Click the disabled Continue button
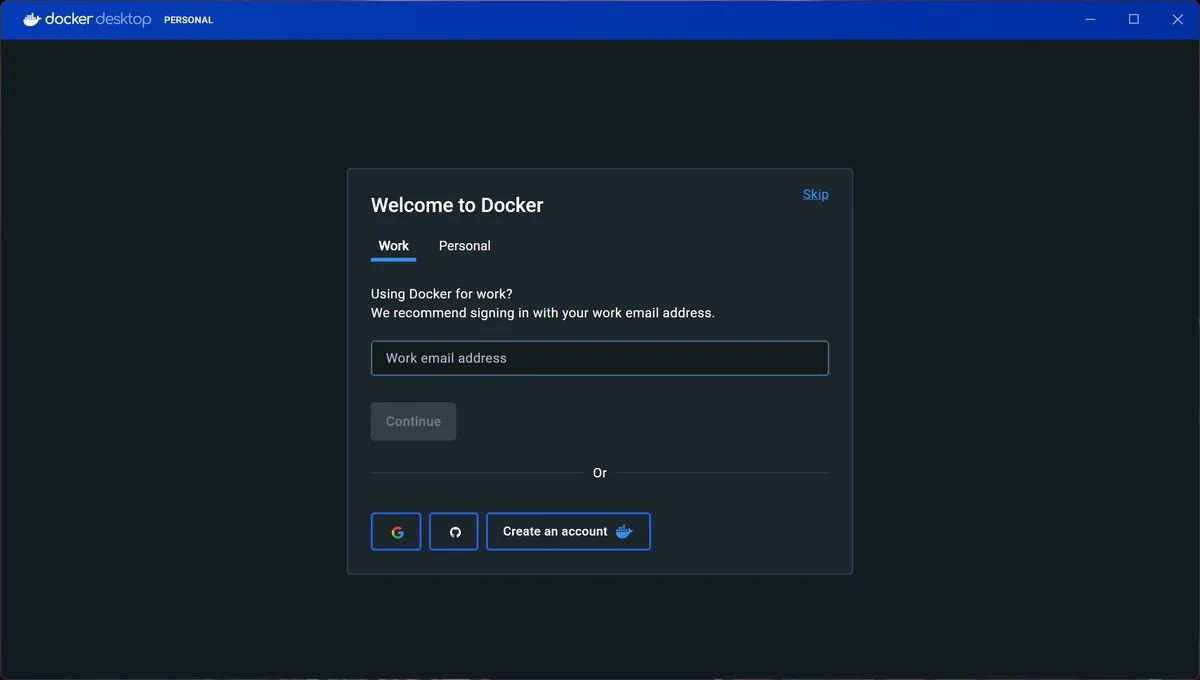 413,421
